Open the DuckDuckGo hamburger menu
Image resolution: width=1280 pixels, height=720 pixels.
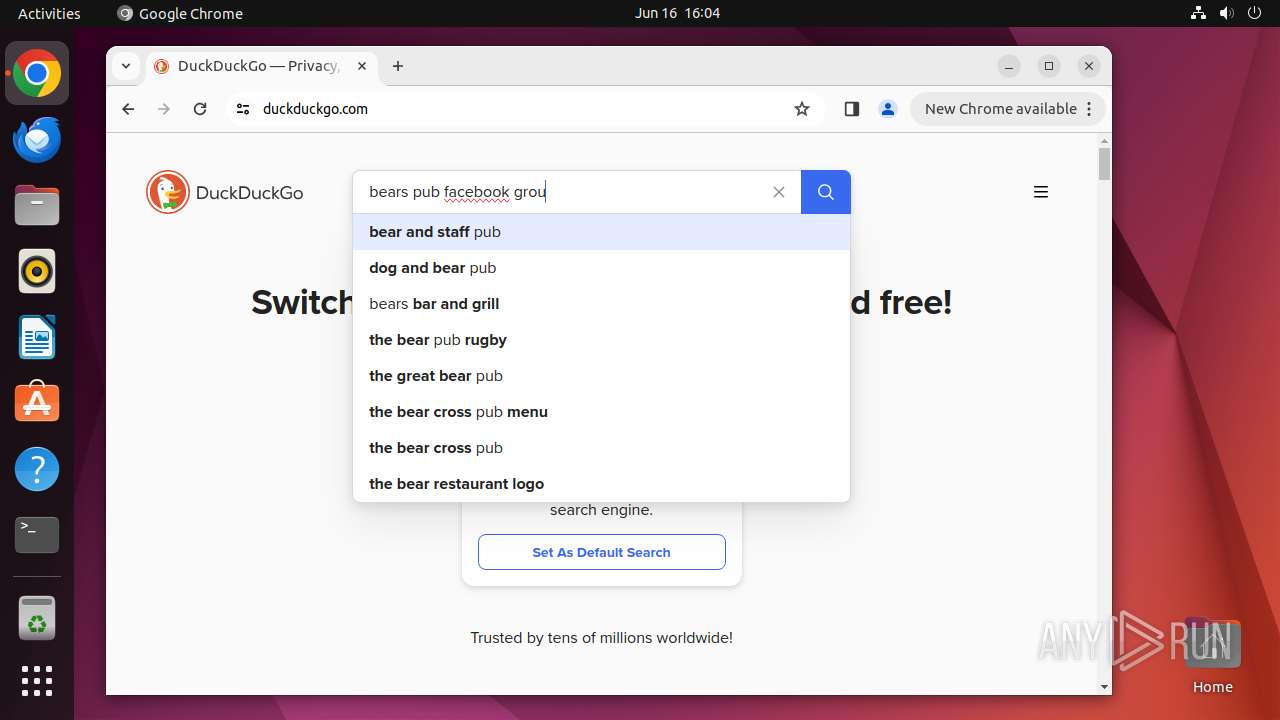click(x=1041, y=192)
